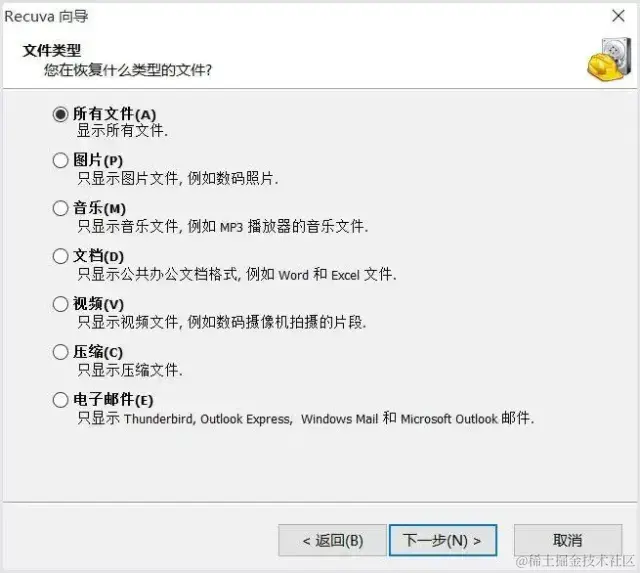Click the 只显示图片文件 description text
The width and height of the screenshot is (640, 573).
coord(178,178)
